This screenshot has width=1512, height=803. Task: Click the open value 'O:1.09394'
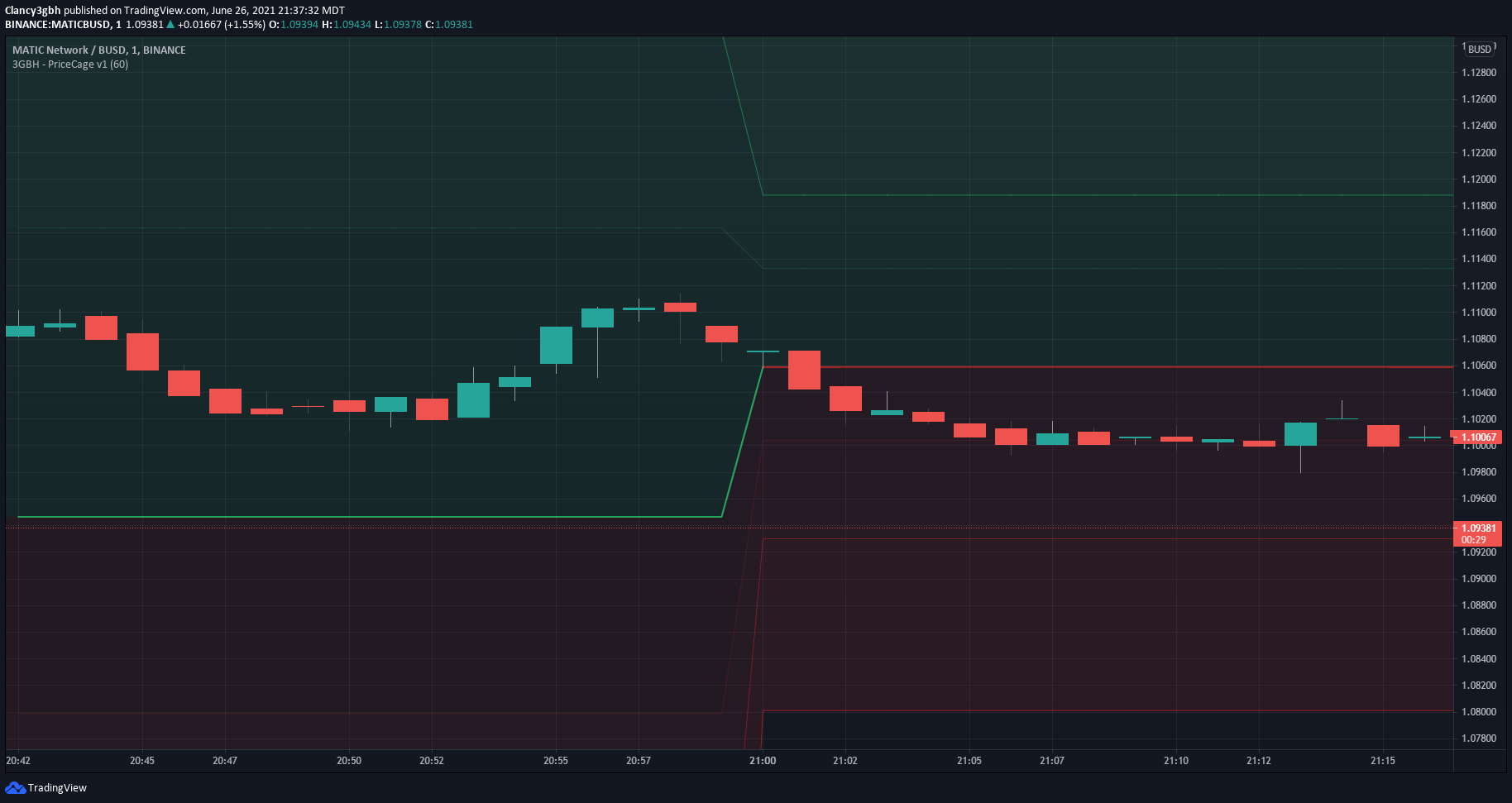coord(294,25)
